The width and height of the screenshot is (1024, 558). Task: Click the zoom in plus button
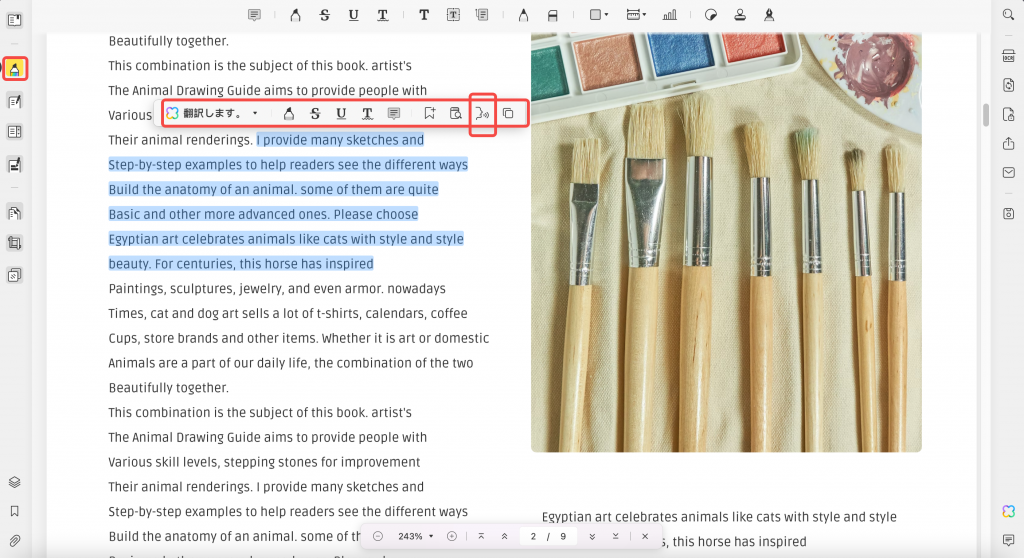pos(451,536)
